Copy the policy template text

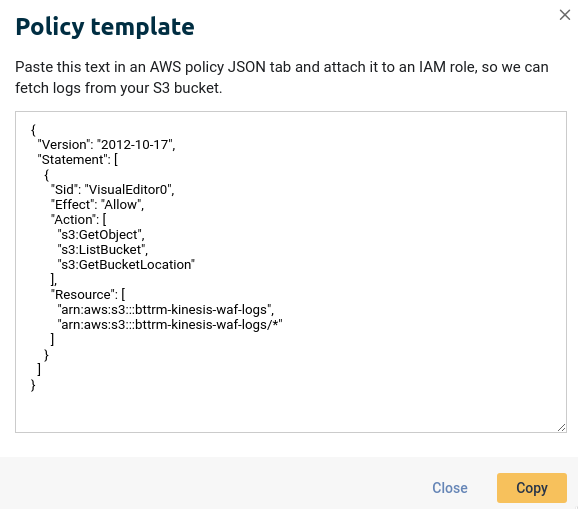click(532, 488)
